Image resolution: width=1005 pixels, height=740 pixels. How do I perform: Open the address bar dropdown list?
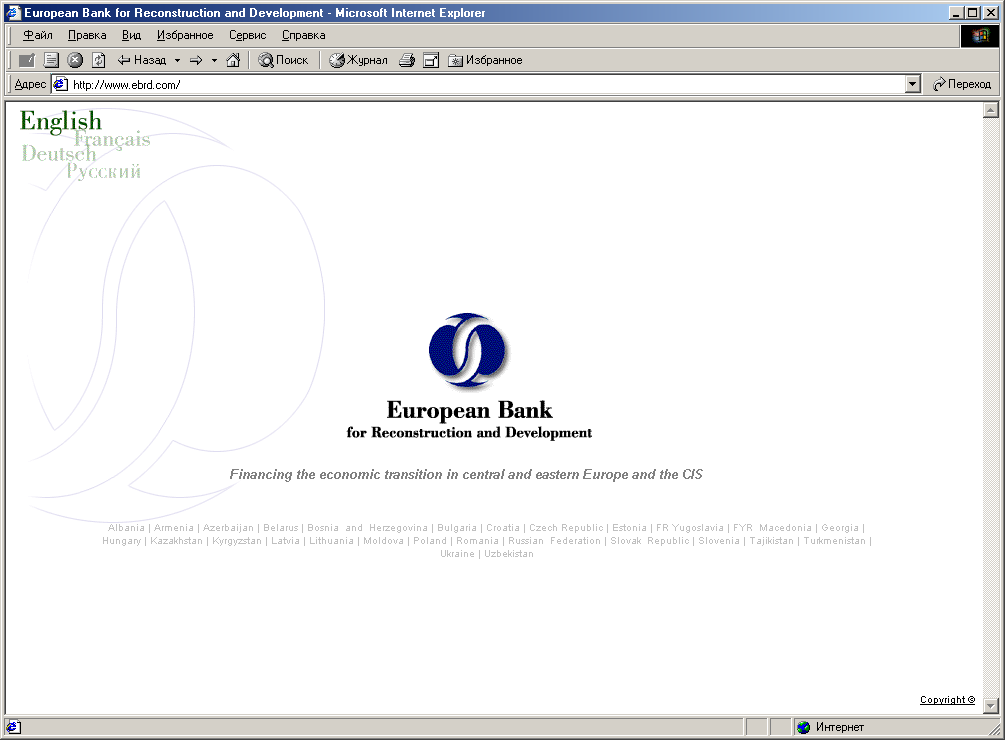[x=912, y=85]
